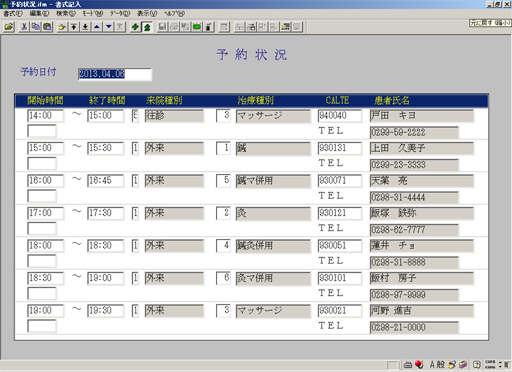Click phone number 0298-21-0000

[x=414, y=327]
